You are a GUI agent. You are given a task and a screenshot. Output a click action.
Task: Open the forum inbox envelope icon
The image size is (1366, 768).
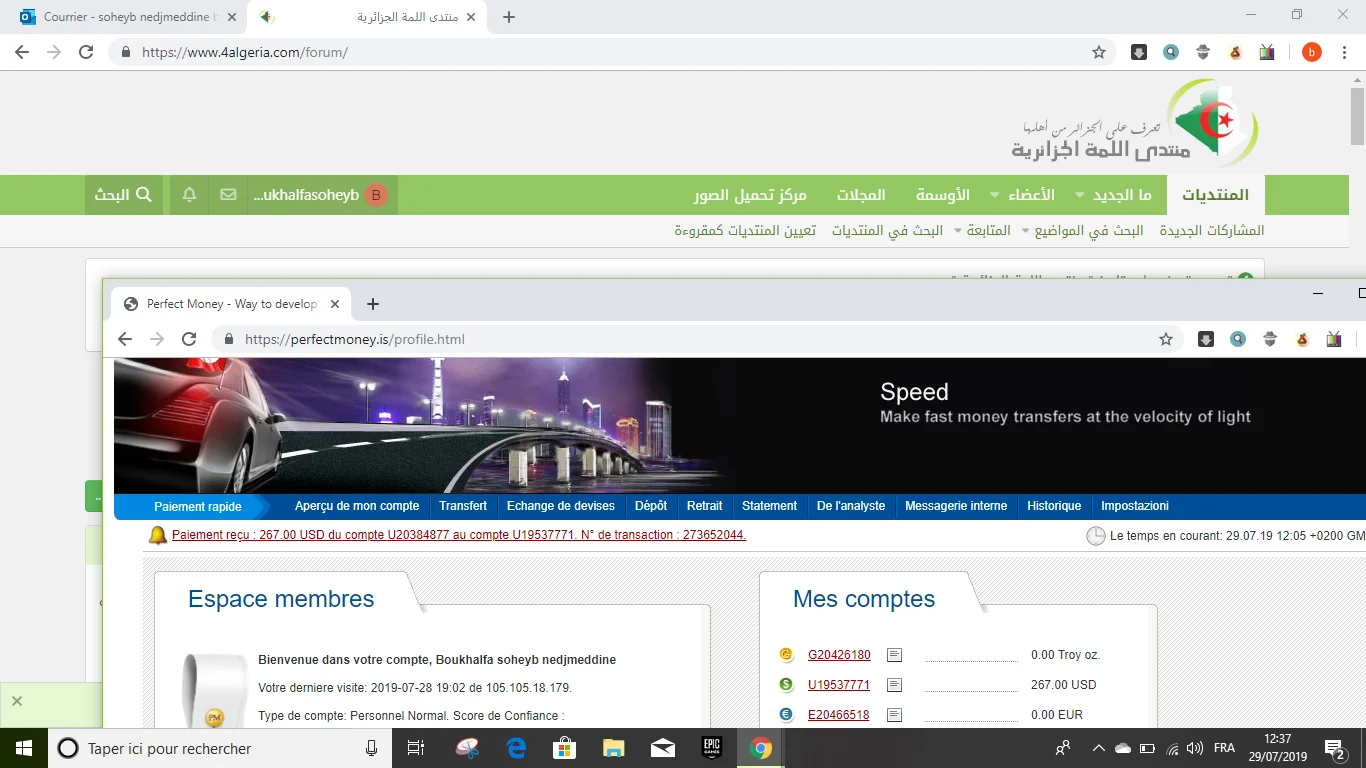point(228,195)
